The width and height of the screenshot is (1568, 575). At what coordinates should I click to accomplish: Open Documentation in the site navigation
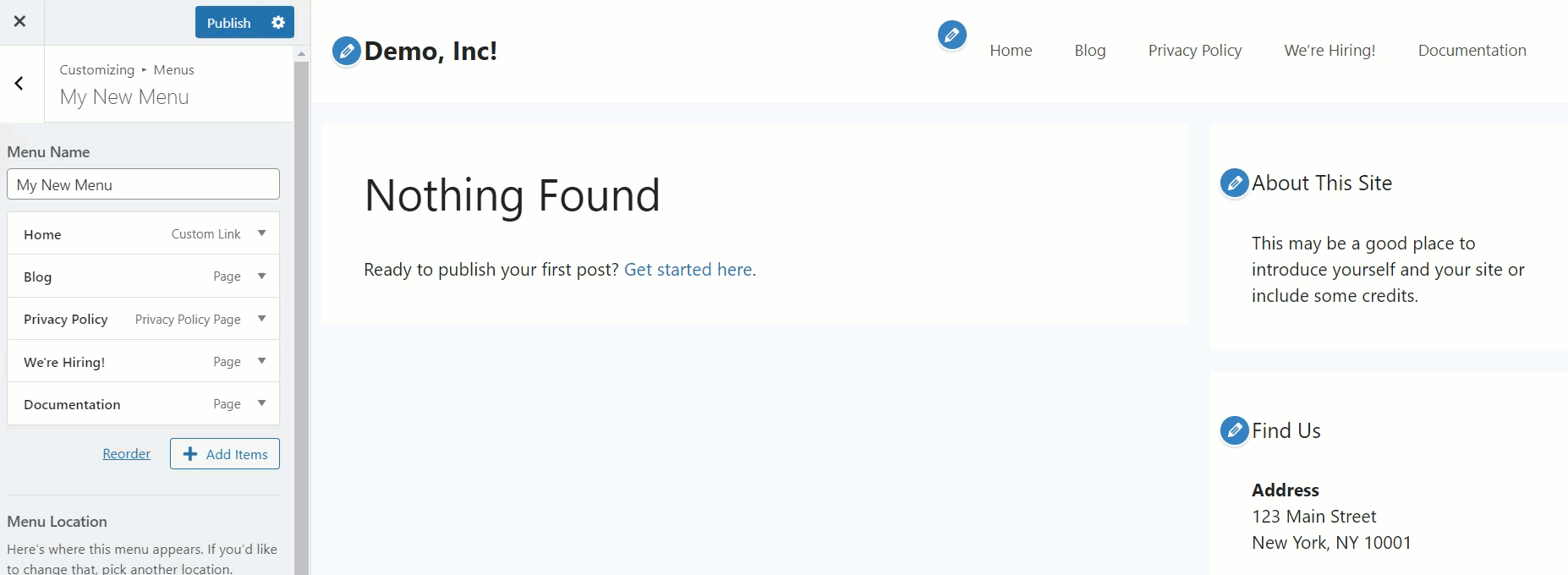tap(1472, 51)
